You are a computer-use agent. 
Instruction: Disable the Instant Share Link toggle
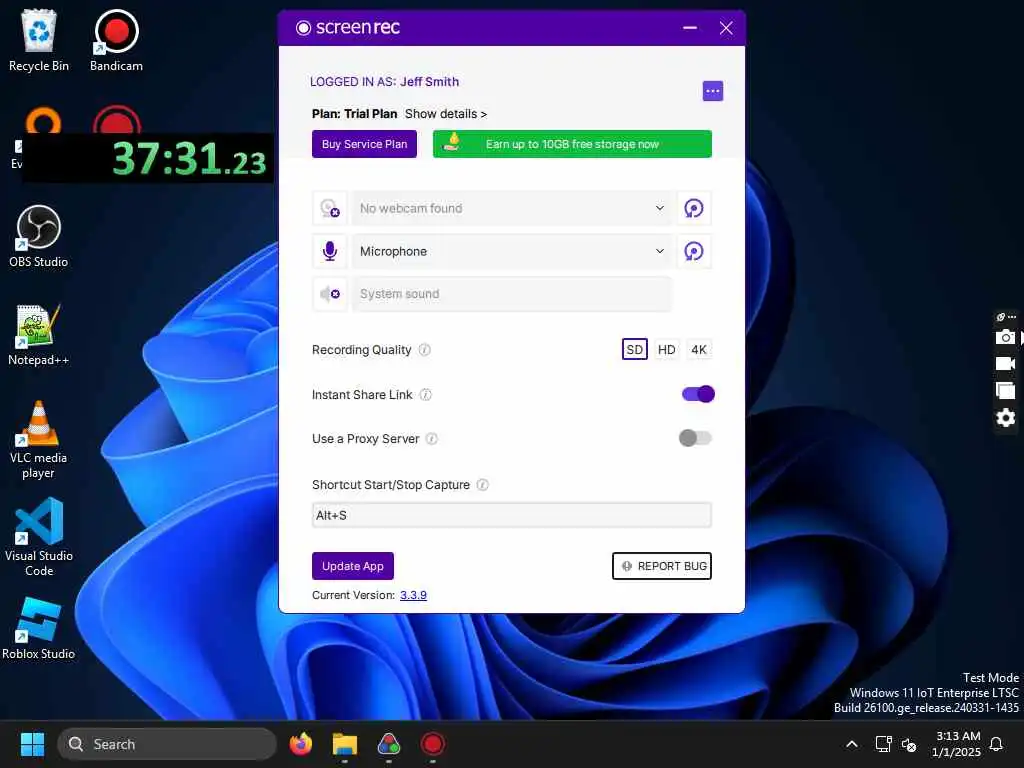(698, 394)
